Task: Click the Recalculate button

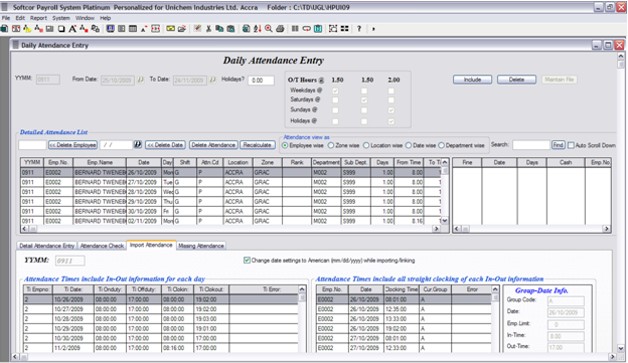Action: (258, 145)
